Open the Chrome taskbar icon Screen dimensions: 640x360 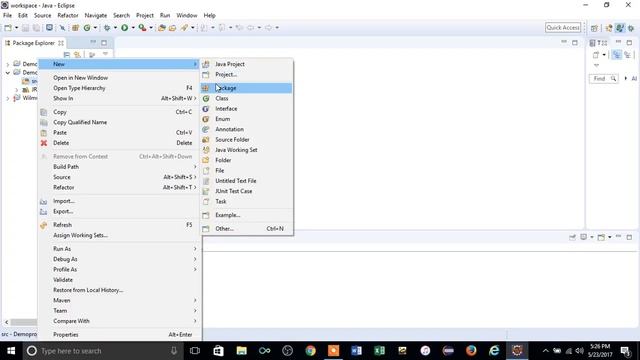click(311, 351)
